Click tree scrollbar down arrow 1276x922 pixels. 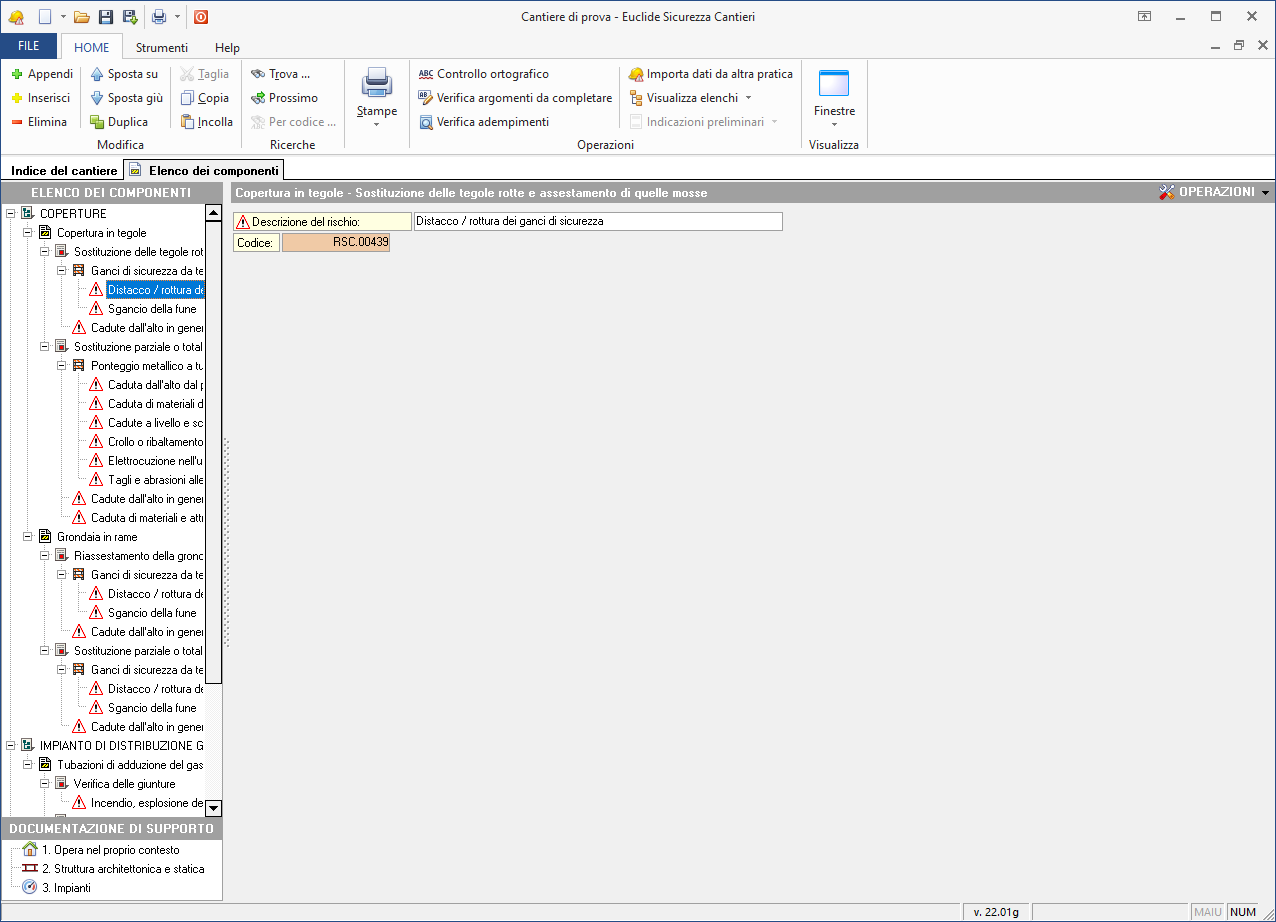213,808
